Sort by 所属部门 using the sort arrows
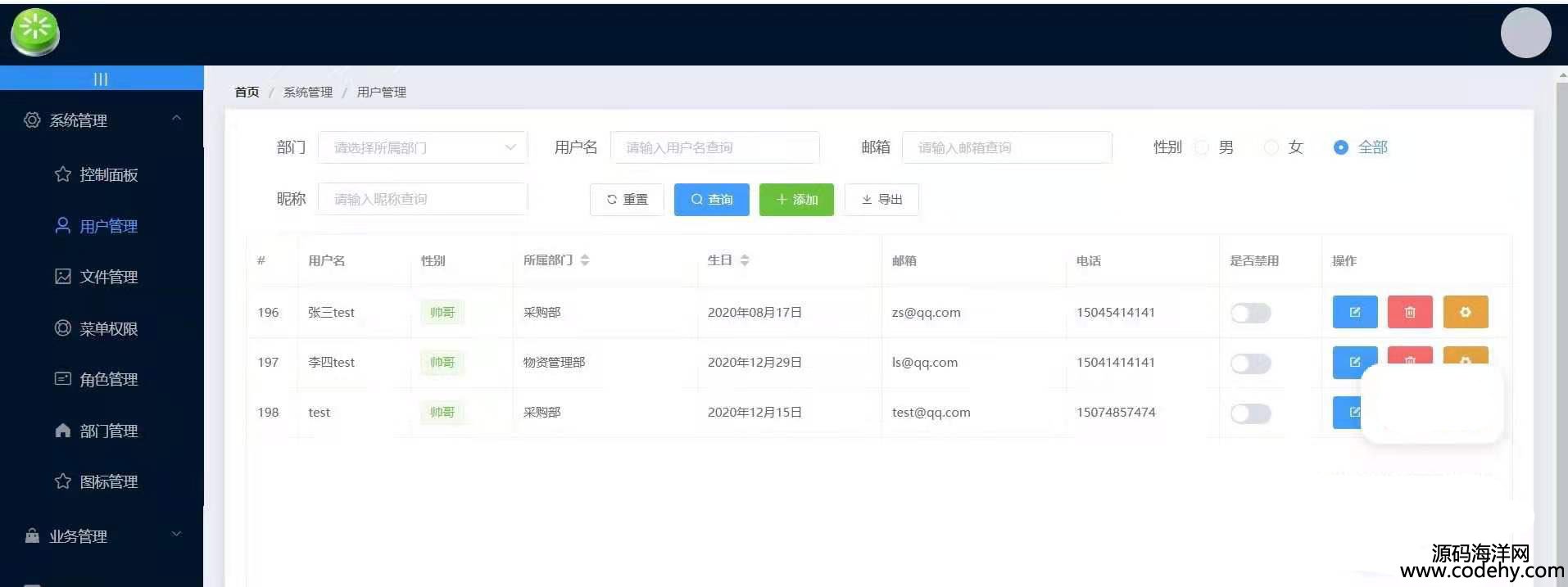1568x587 pixels. (585, 260)
